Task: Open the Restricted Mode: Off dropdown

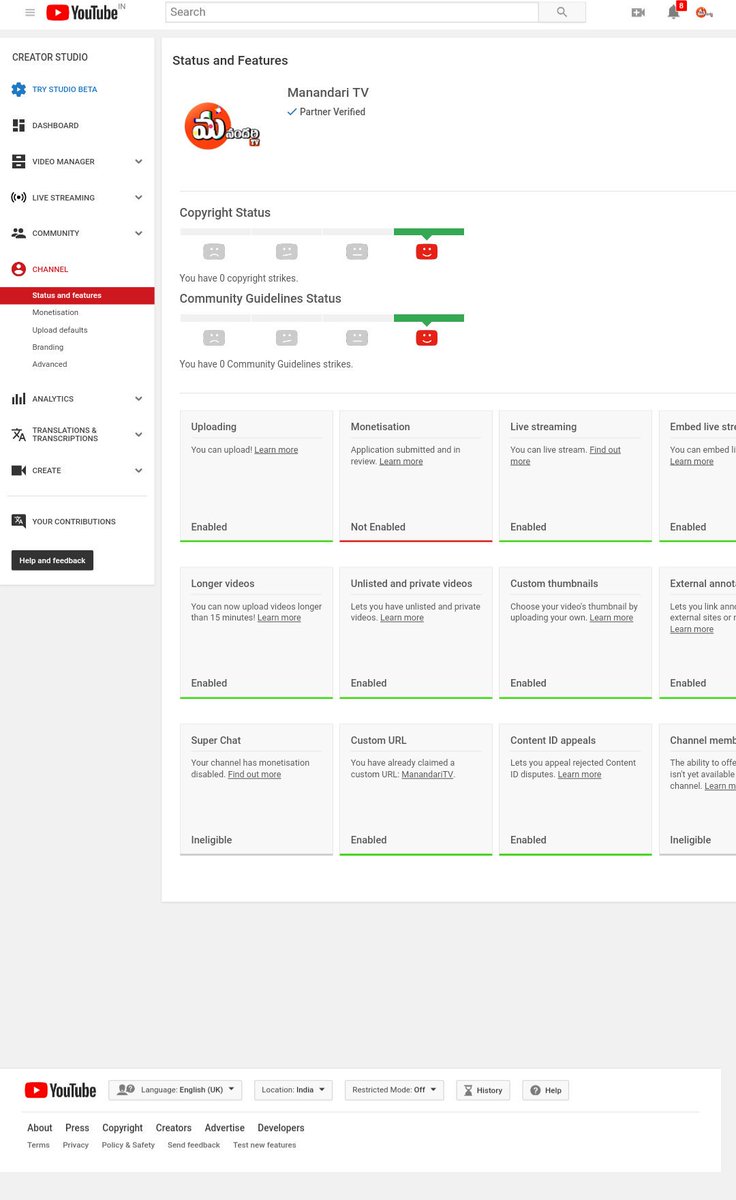Action: click(x=394, y=1090)
